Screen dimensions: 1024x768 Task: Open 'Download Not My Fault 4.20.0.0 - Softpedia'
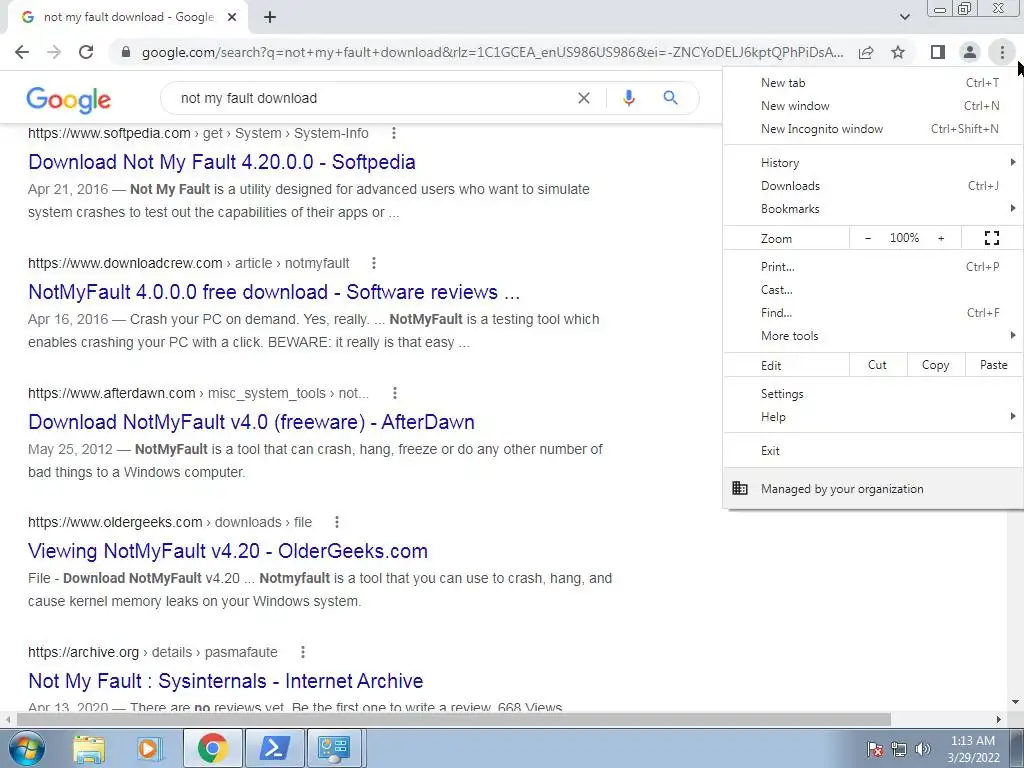tap(222, 162)
